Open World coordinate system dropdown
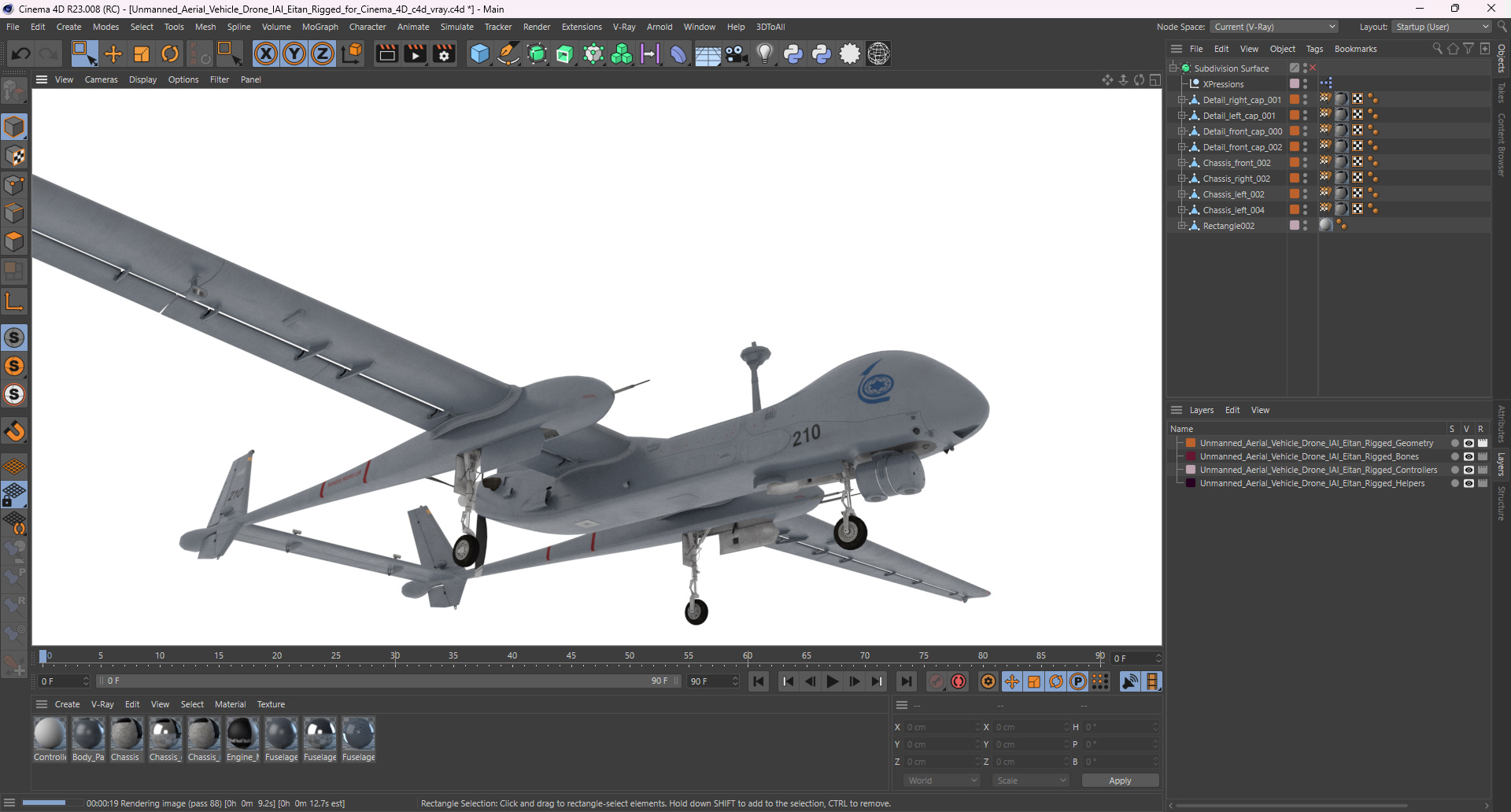1511x812 pixels. click(x=942, y=781)
